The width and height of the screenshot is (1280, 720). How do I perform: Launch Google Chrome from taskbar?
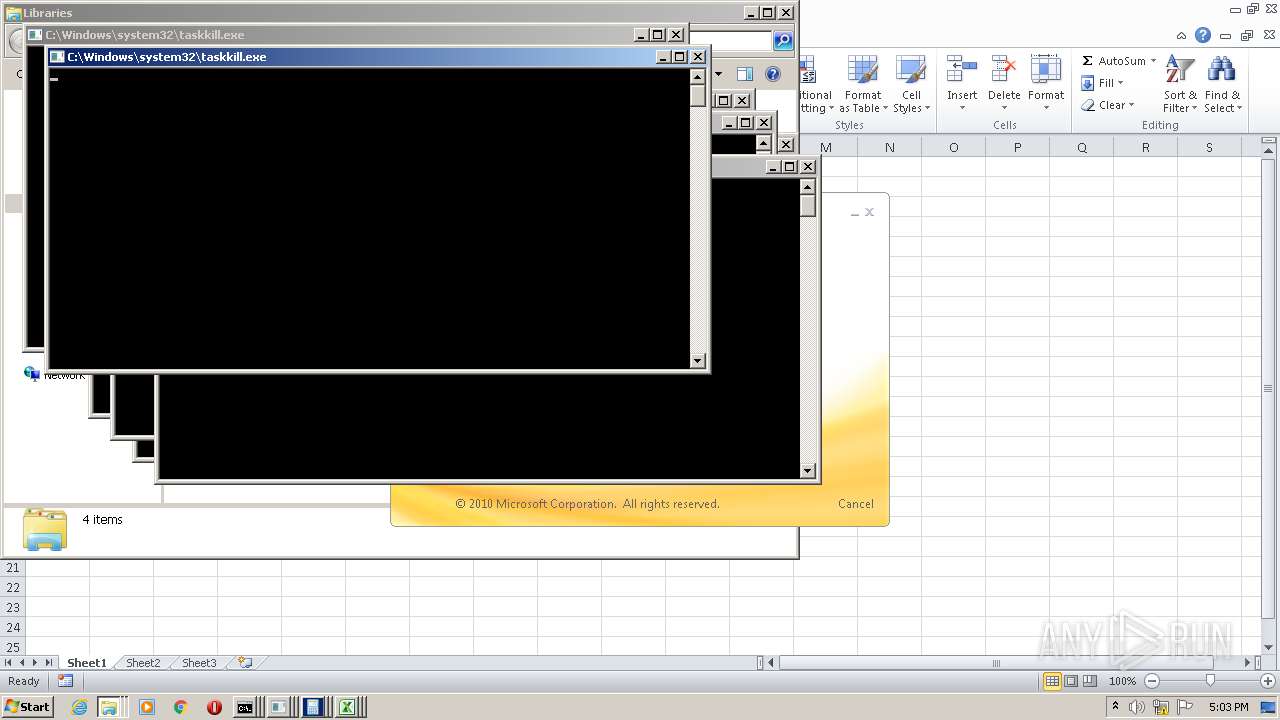[x=181, y=707]
